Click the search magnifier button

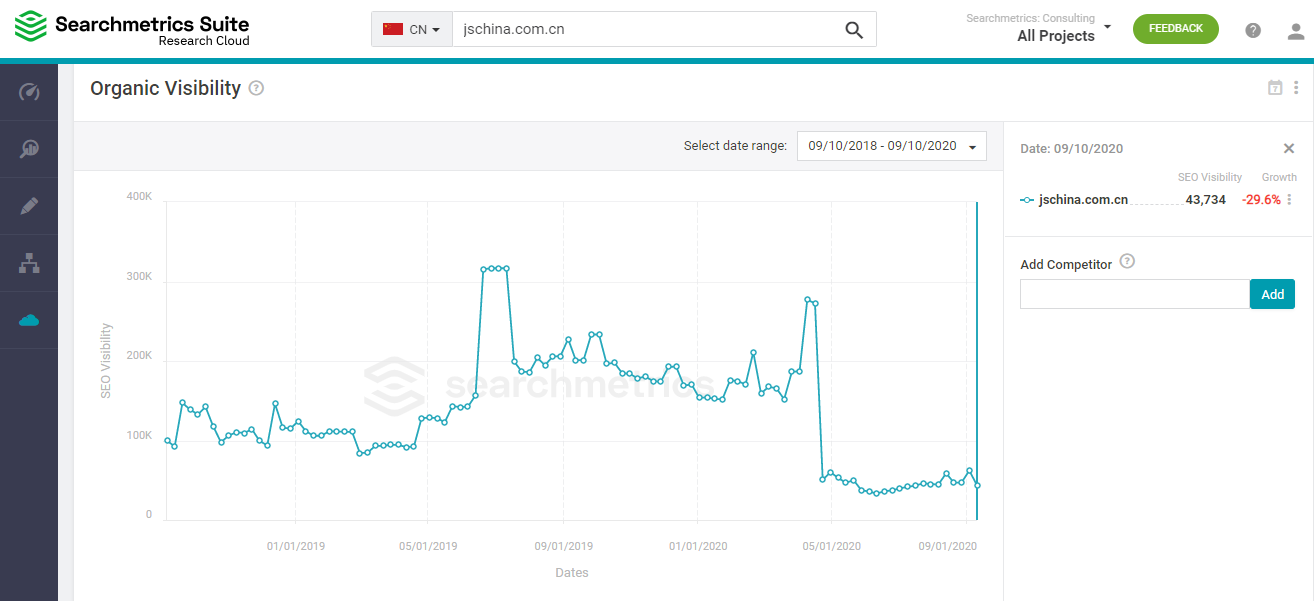click(x=854, y=30)
